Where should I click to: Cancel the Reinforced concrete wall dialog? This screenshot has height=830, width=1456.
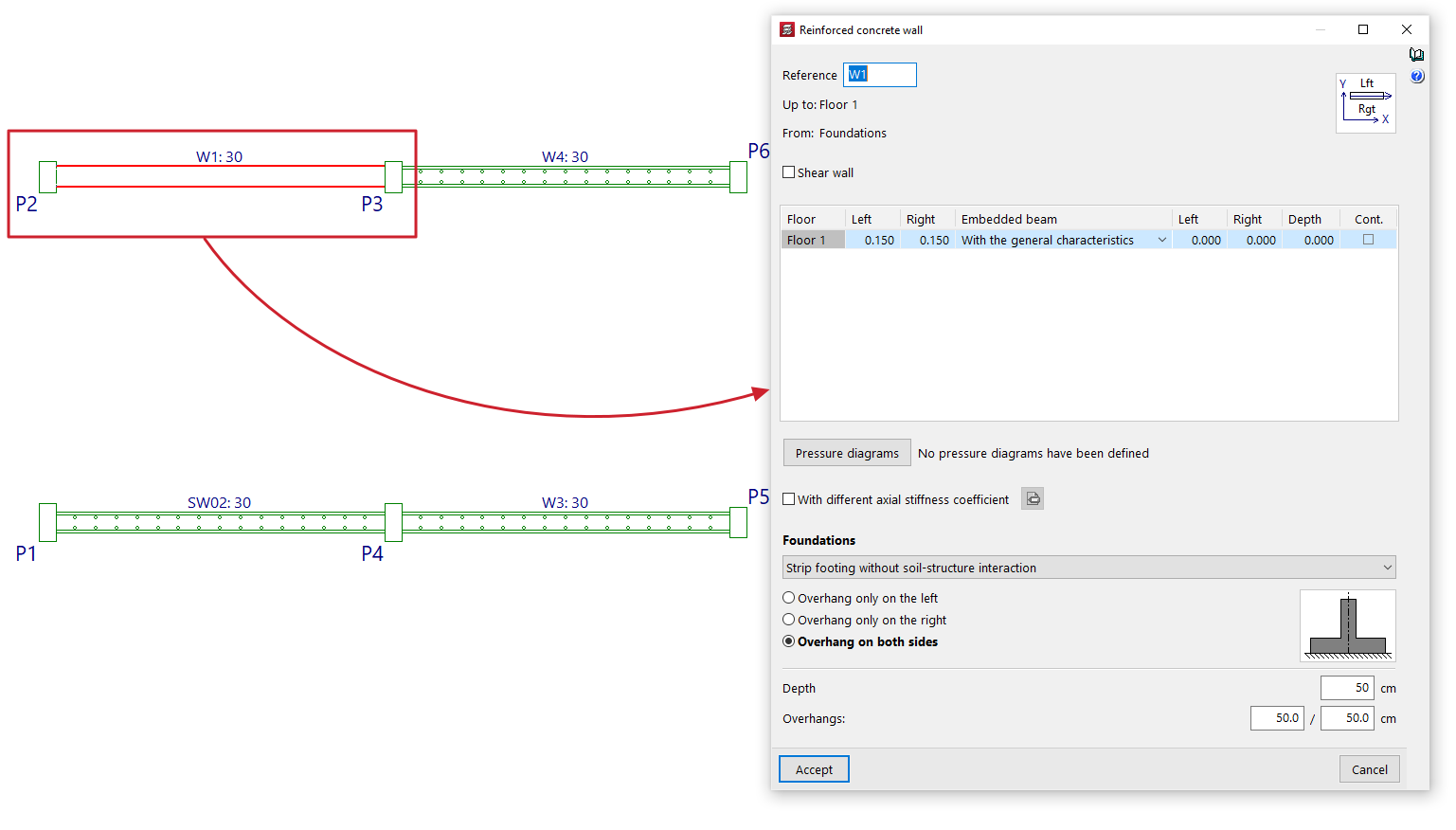click(1369, 769)
